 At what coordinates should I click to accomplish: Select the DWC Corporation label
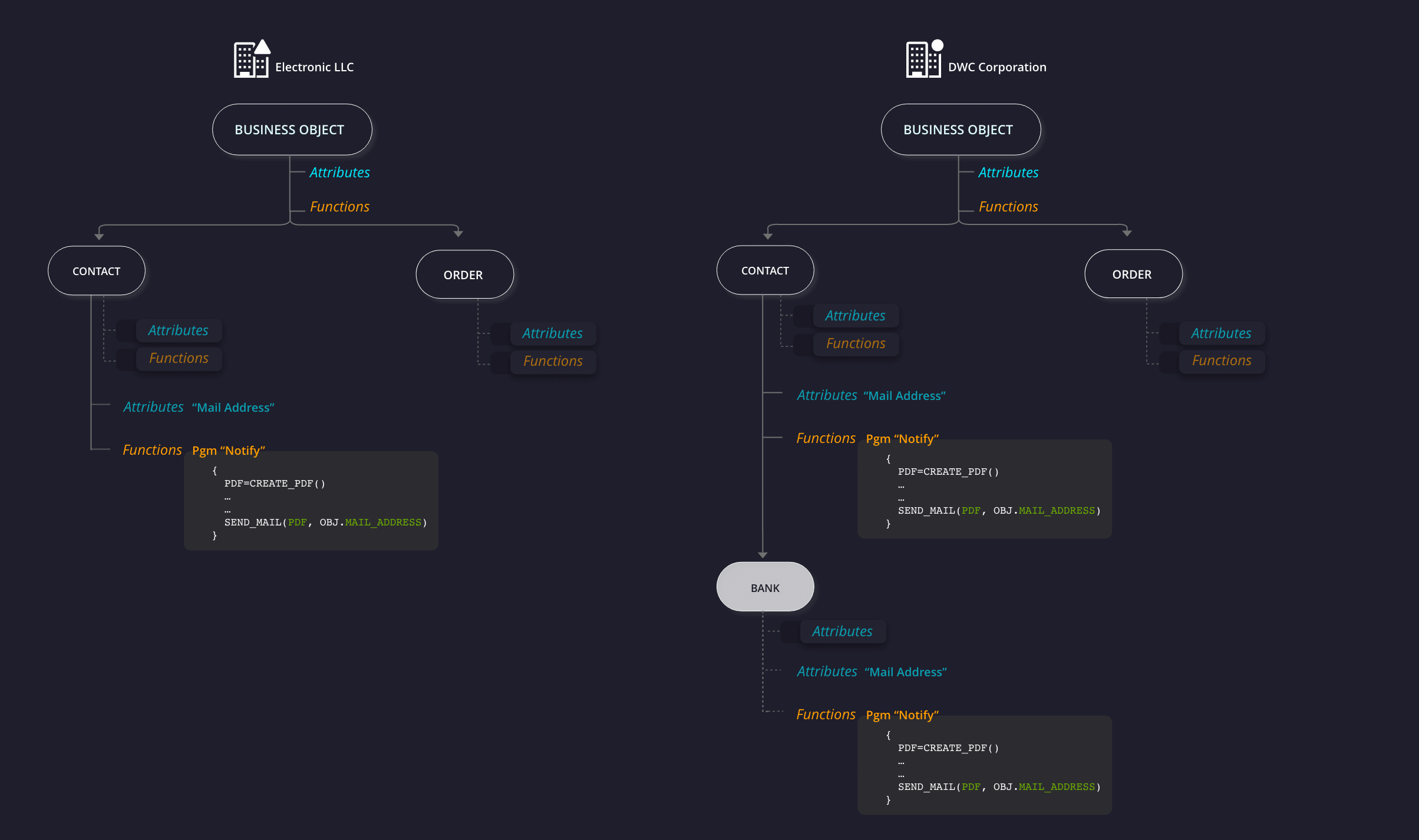[997, 67]
